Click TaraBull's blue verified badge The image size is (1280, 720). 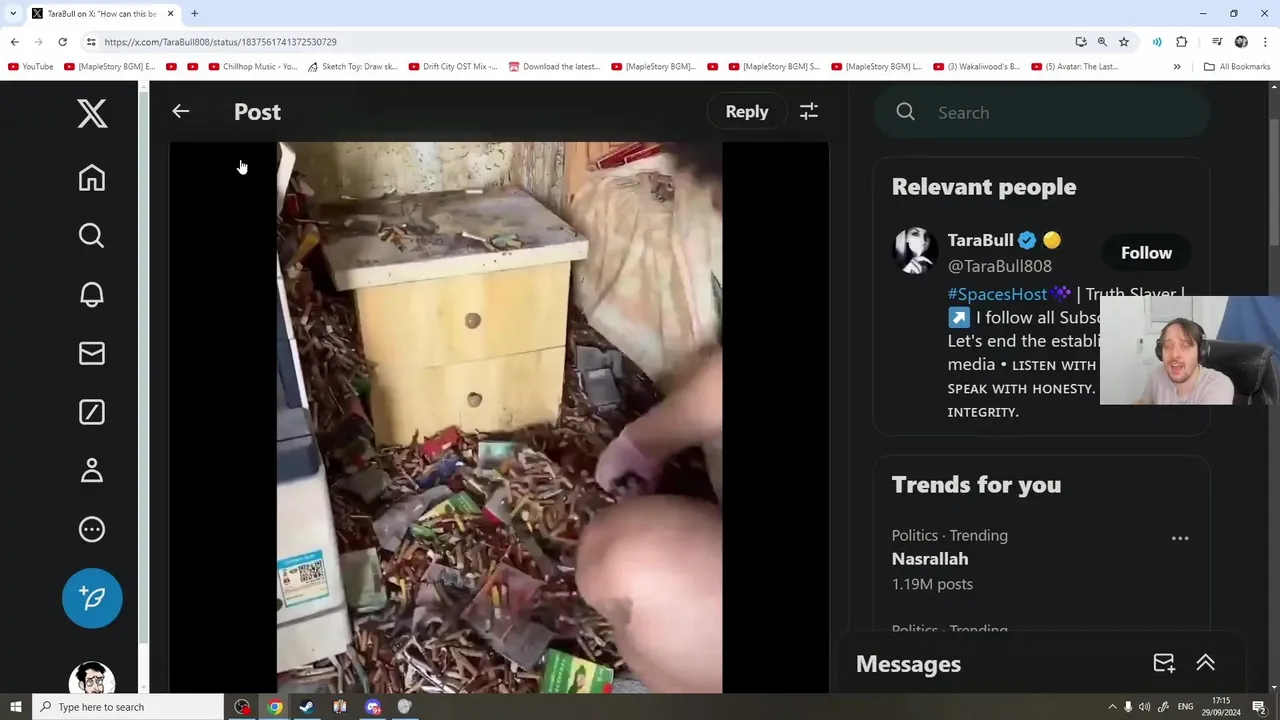[1027, 240]
